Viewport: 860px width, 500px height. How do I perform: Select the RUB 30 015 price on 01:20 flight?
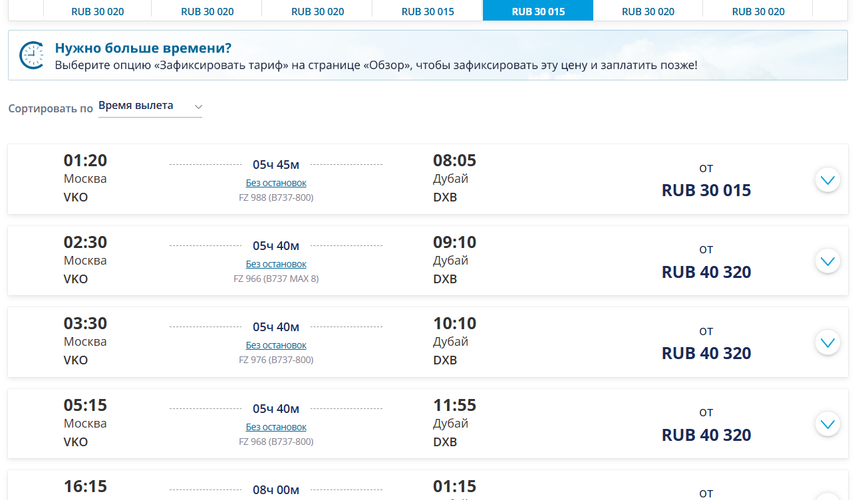pos(706,190)
